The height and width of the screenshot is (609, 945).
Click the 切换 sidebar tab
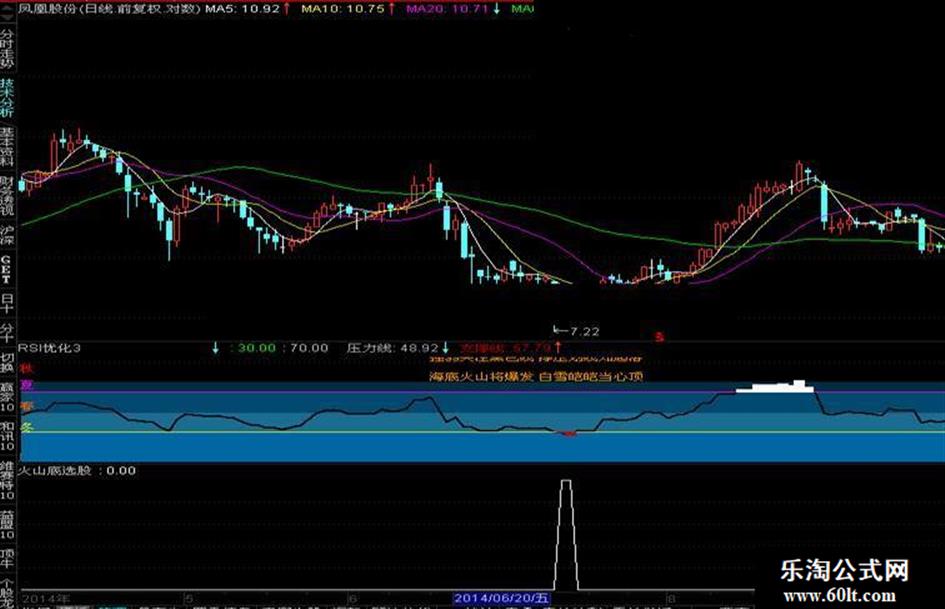click(x=7, y=362)
